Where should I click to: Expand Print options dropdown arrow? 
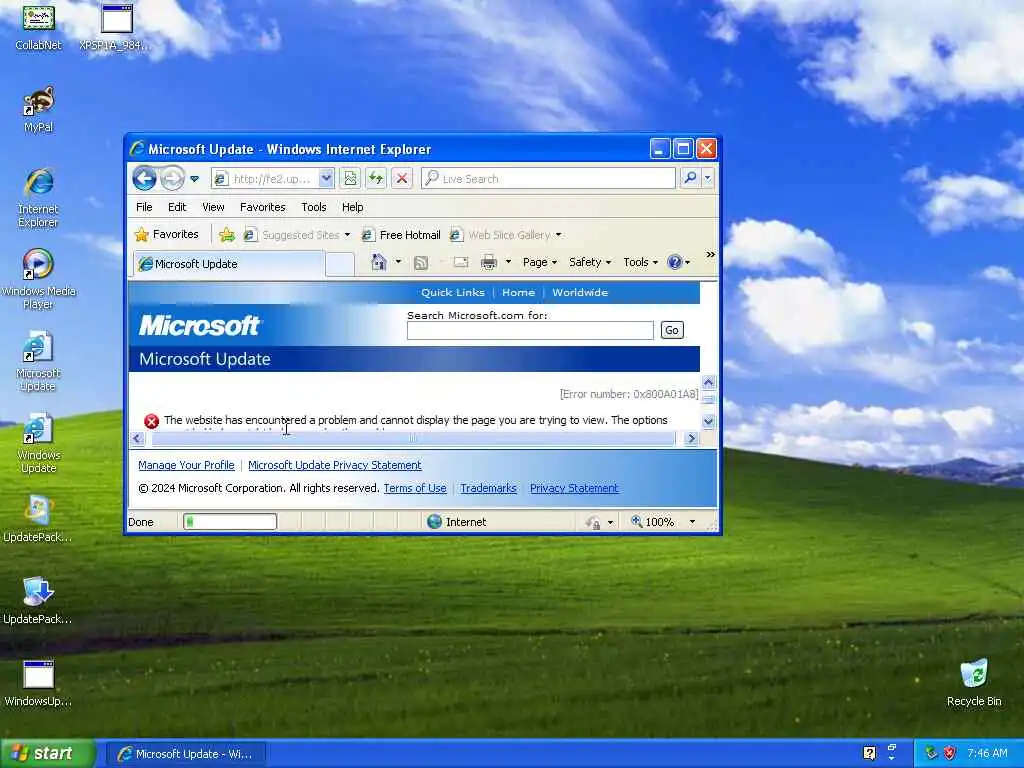(x=508, y=262)
